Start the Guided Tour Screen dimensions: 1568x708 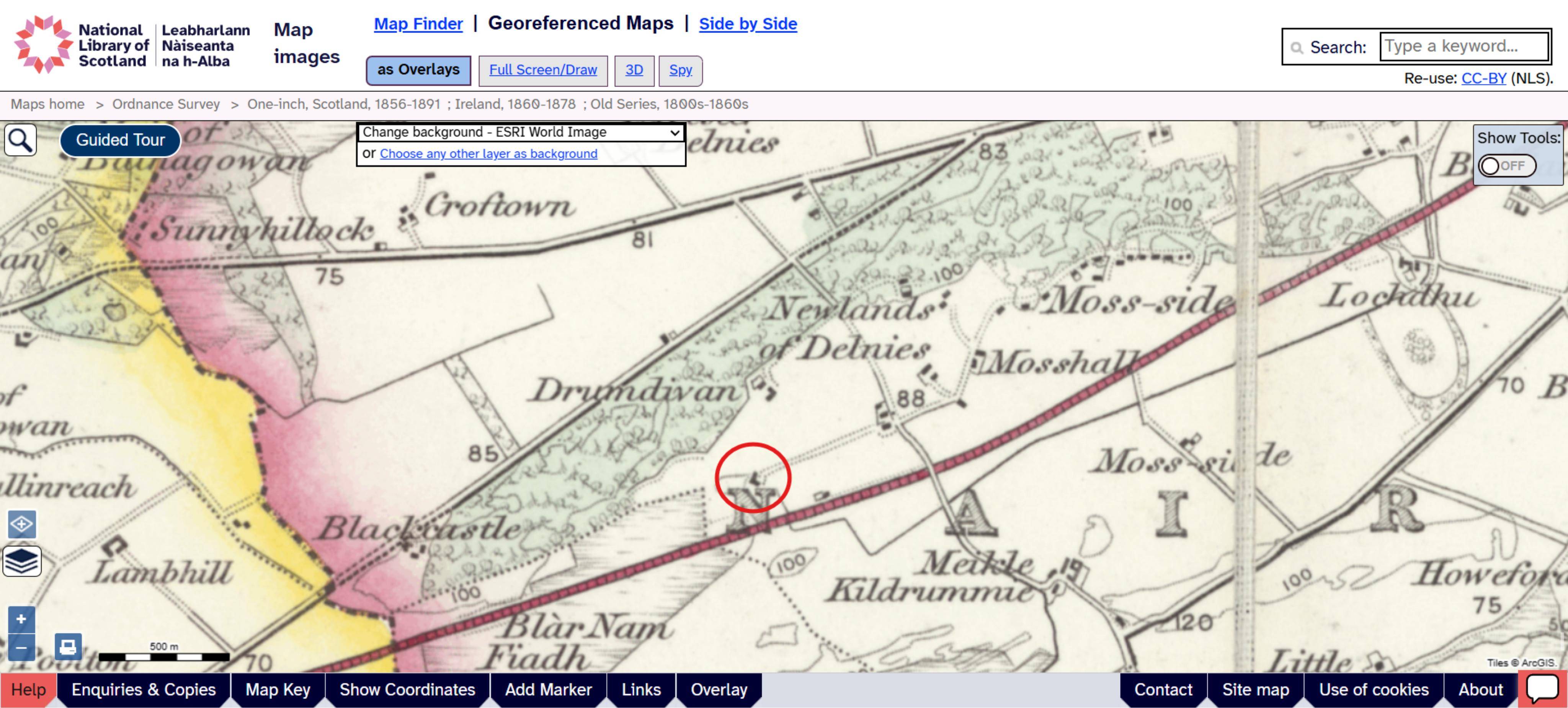[x=120, y=140]
